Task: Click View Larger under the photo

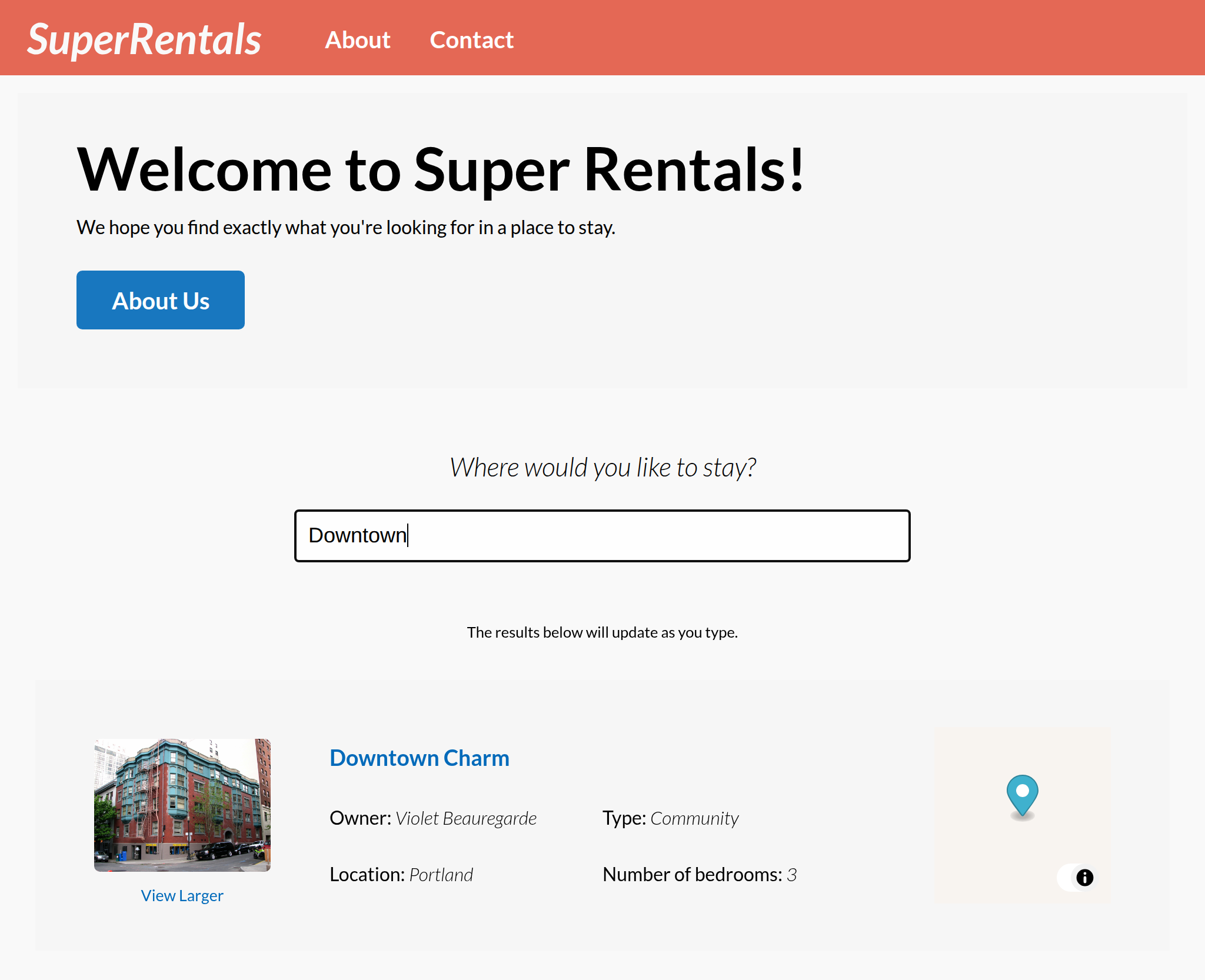Action: point(182,895)
